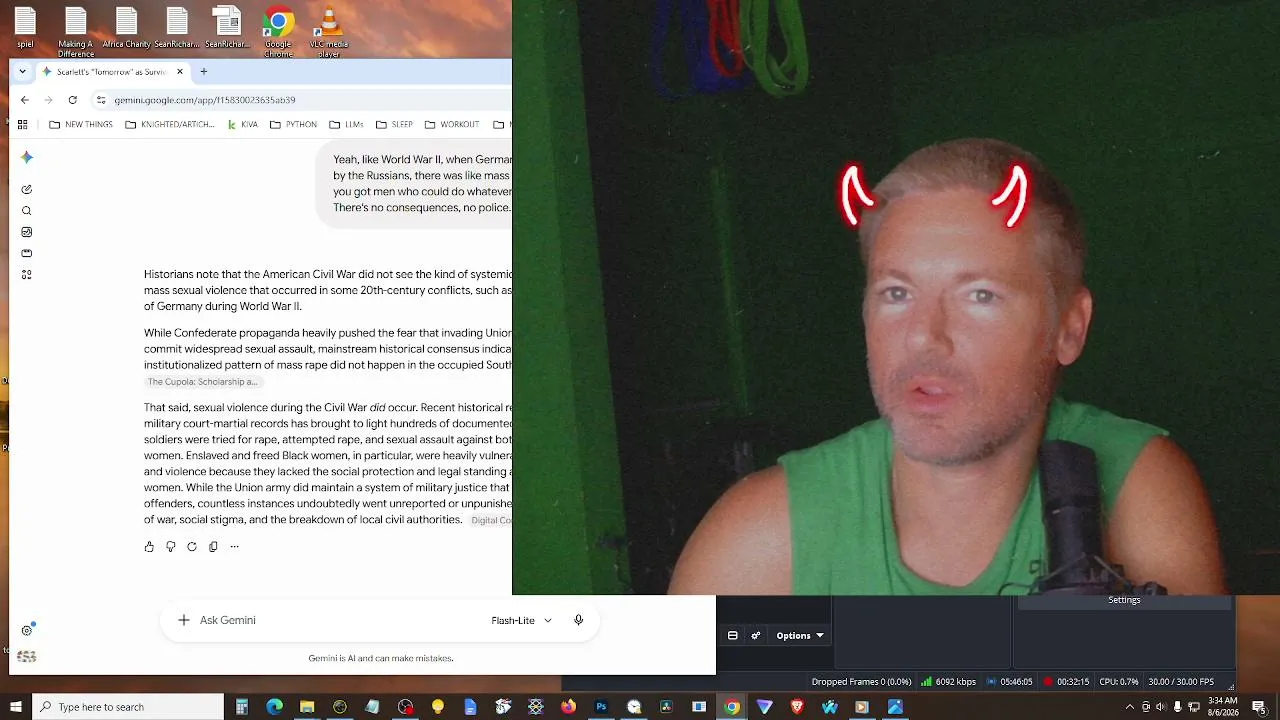
Task: Open the KNIGHTED/ARTICH... bookmarks folder
Action: click(170, 125)
